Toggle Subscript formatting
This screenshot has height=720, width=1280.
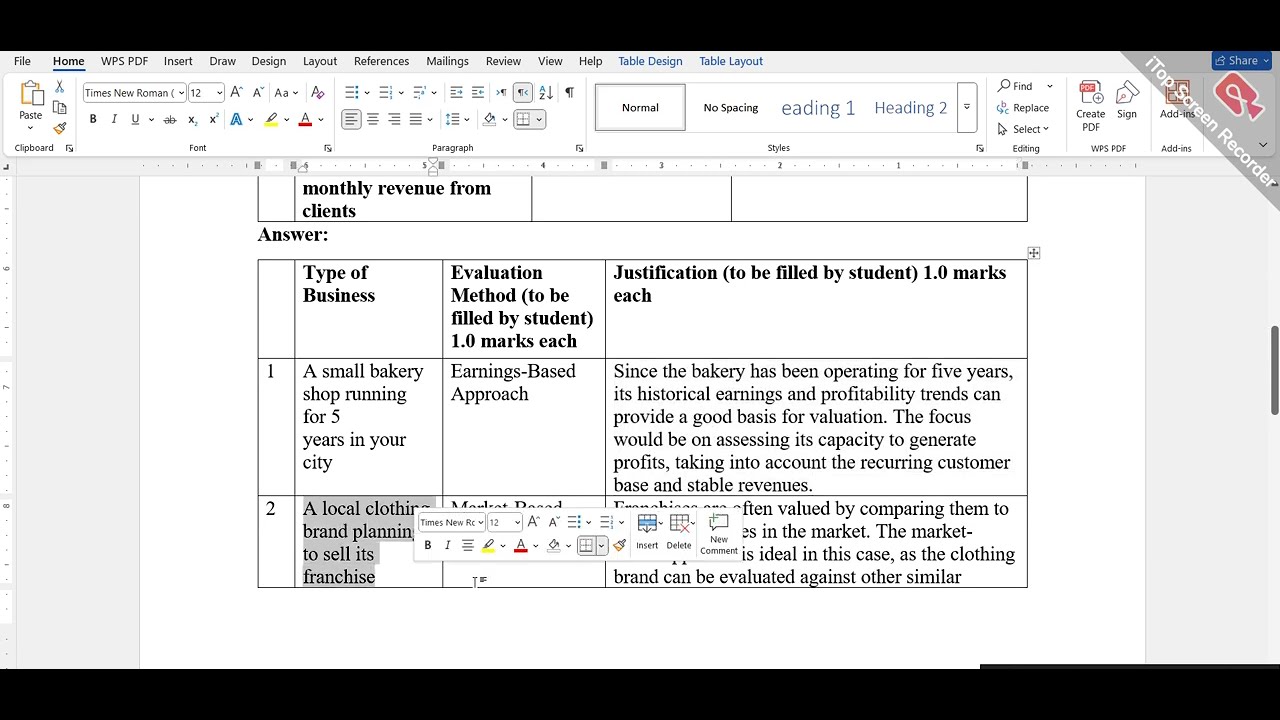click(x=192, y=120)
